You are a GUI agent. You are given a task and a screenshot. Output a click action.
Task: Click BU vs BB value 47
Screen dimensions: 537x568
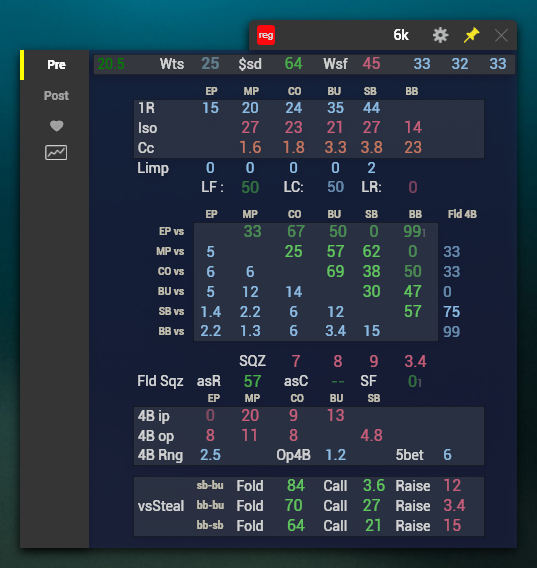[x=413, y=291]
